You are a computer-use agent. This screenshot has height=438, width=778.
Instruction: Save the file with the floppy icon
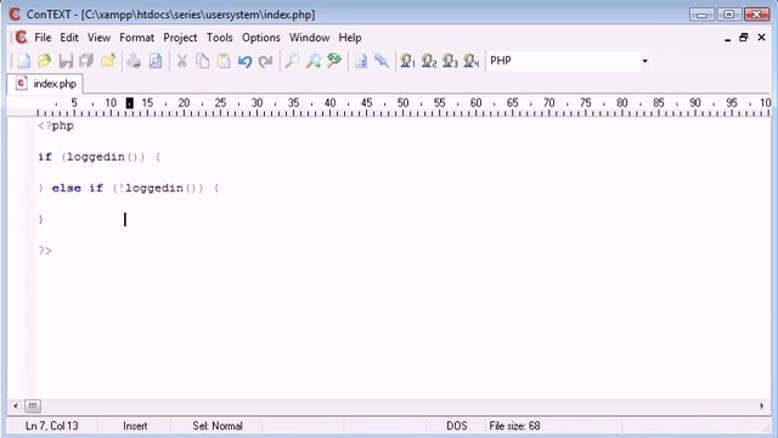click(x=65, y=61)
